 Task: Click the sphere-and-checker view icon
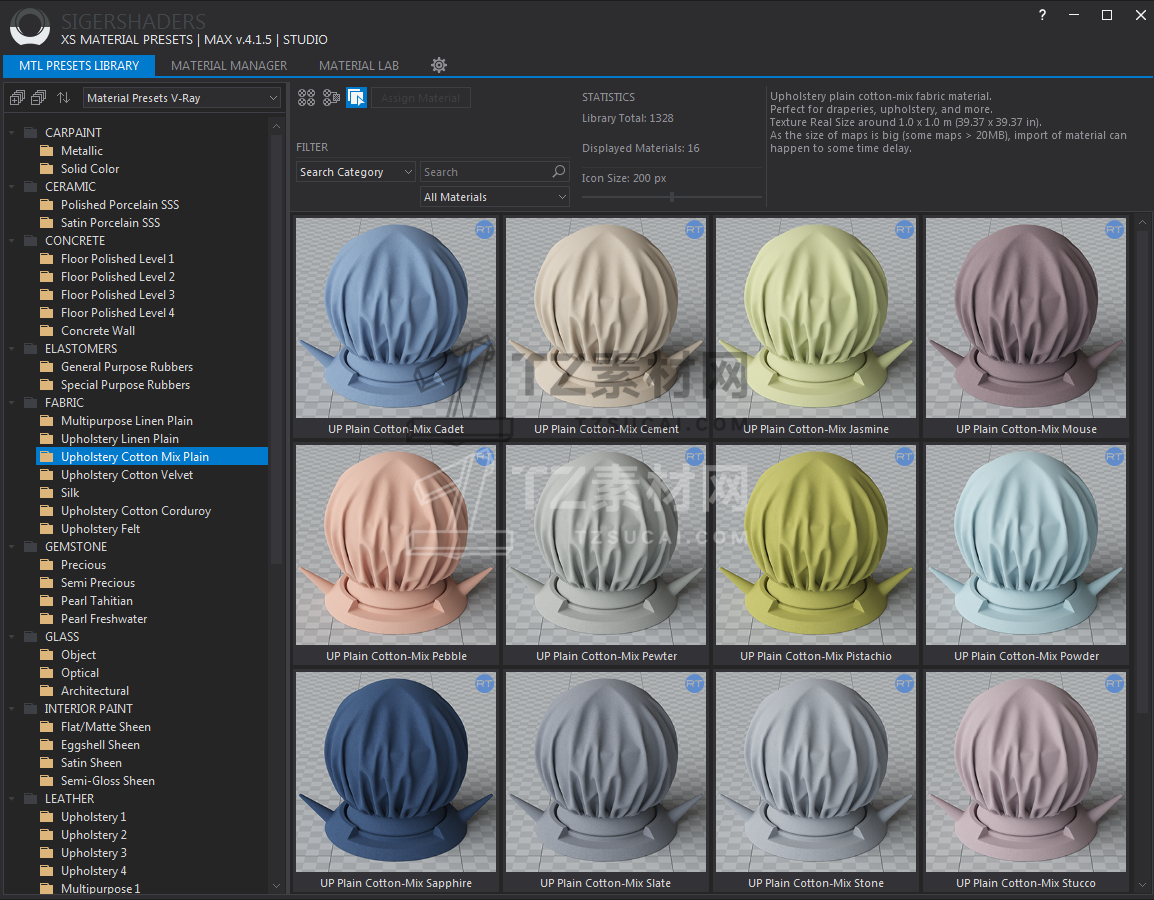click(331, 98)
